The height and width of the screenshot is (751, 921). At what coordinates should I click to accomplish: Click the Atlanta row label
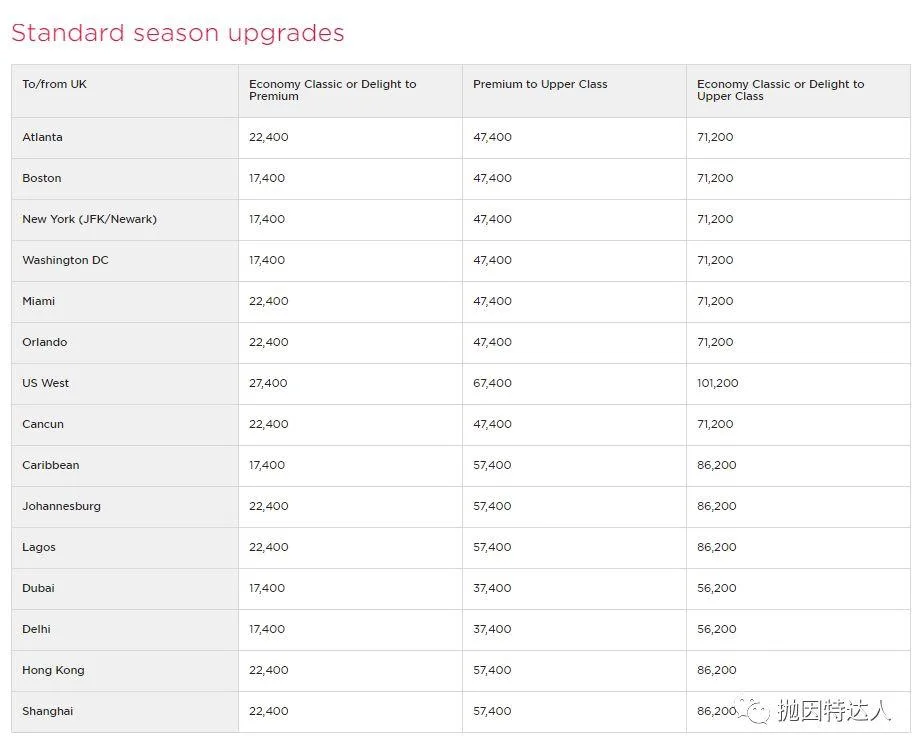(43, 137)
